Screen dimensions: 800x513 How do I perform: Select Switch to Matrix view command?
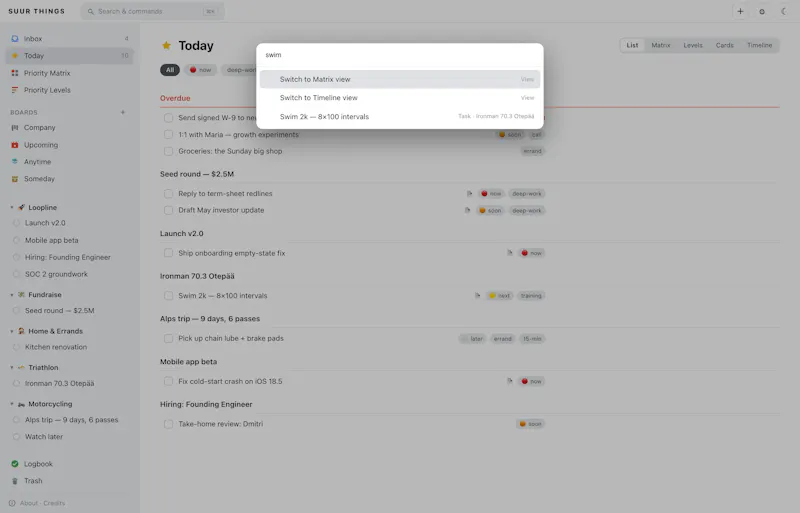pos(399,79)
